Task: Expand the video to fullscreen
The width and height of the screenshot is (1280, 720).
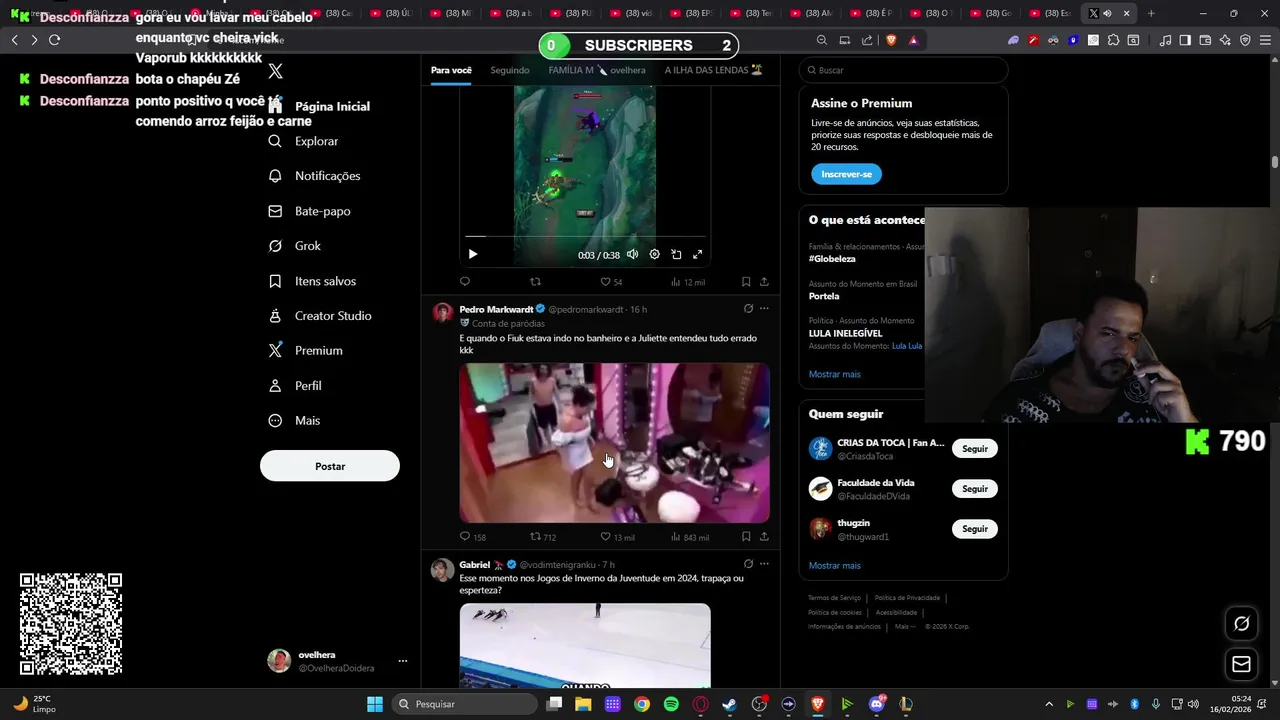Action: [698, 254]
